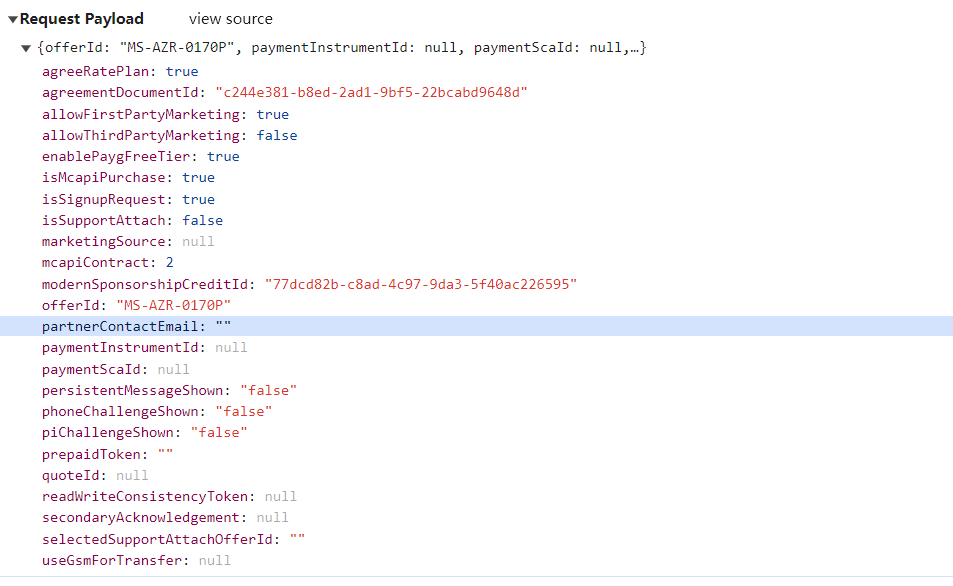Select the selectedSupportAttachOfferId row
The image size is (953, 586).
click(174, 539)
